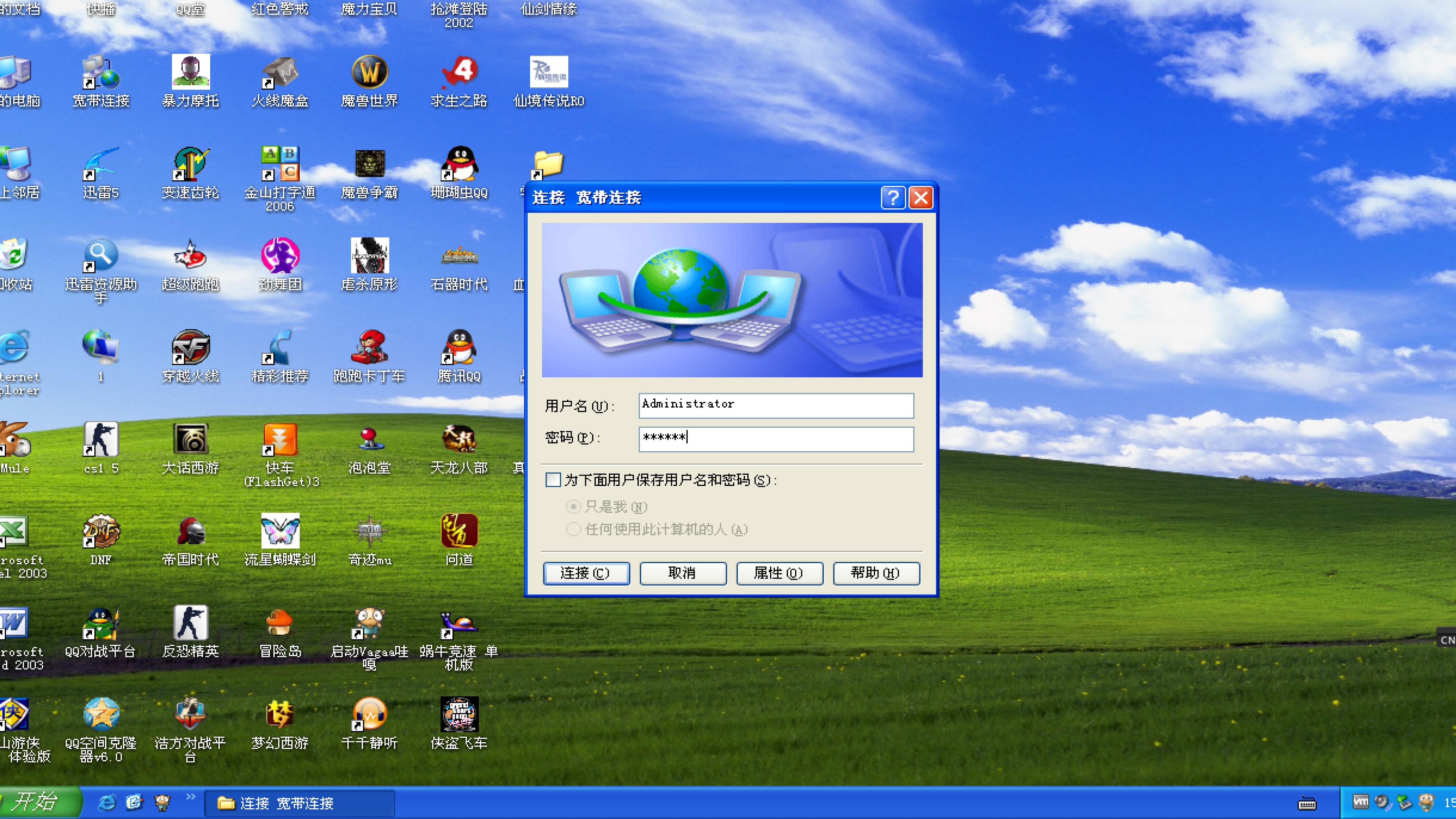Click the 连接 宽带连接 taskbar item
The width and height of the screenshot is (1456, 819).
[299, 803]
